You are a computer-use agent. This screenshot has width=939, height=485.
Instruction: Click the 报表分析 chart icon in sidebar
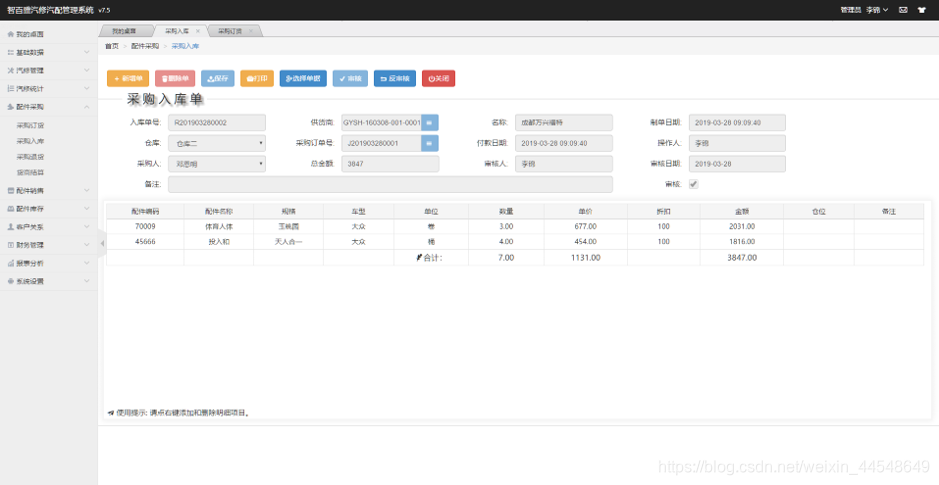[10, 263]
